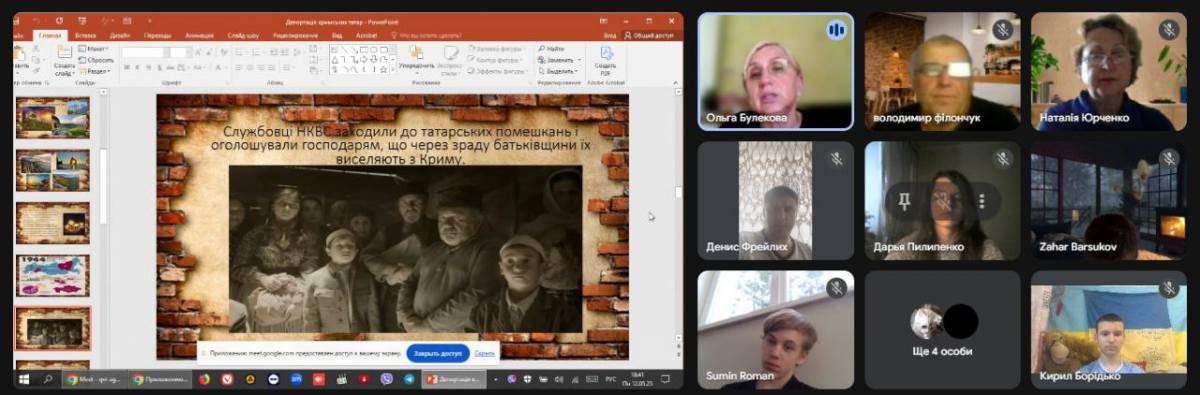Click the muted microphone on Наталія Юрченко's tile
Image resolution: width=1200 pixels, height=395 pixels.
pyautogui.click(x=1169, y=30)
